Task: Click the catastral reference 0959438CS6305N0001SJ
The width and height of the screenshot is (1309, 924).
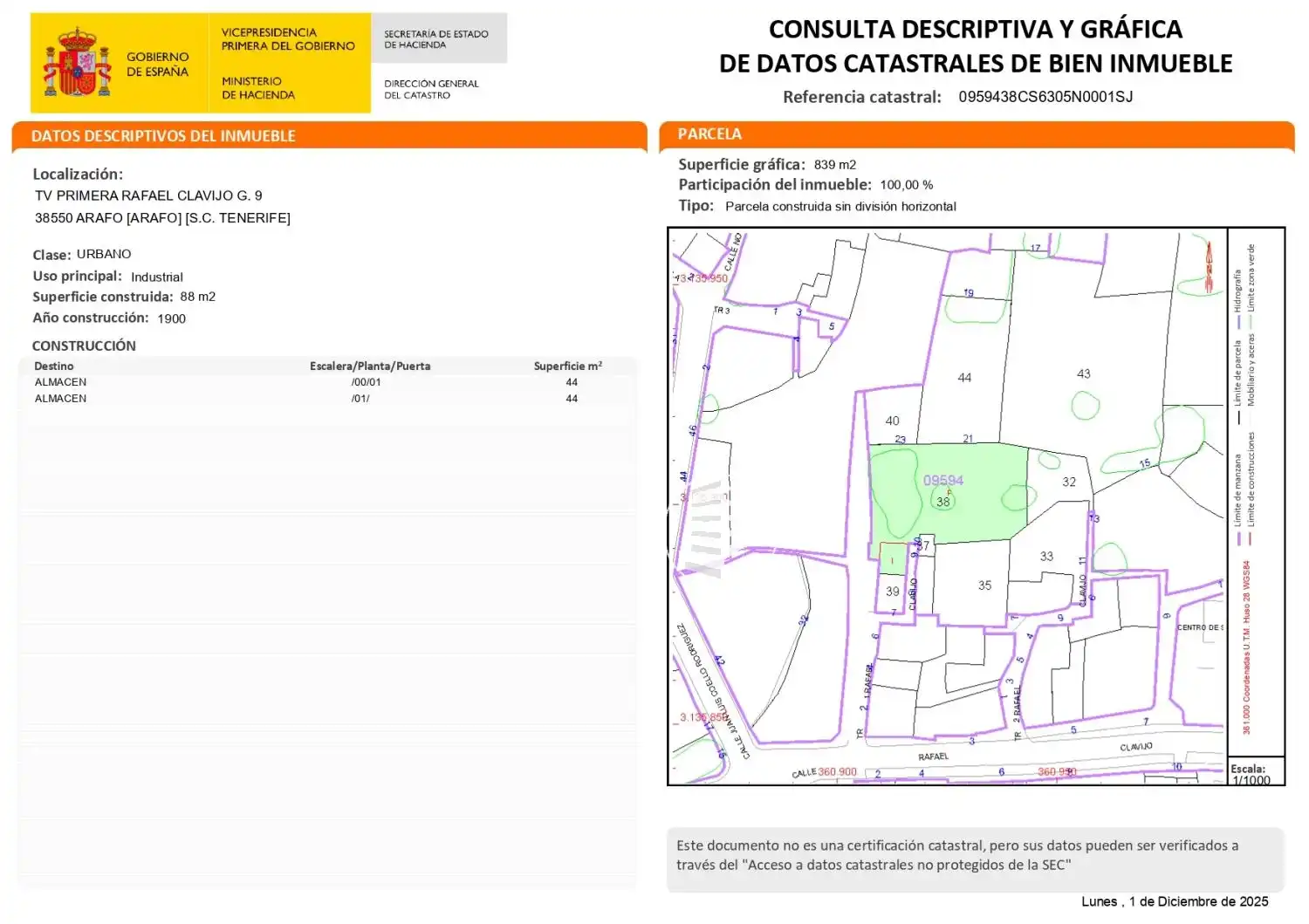Action: (x=1045, y=97)
